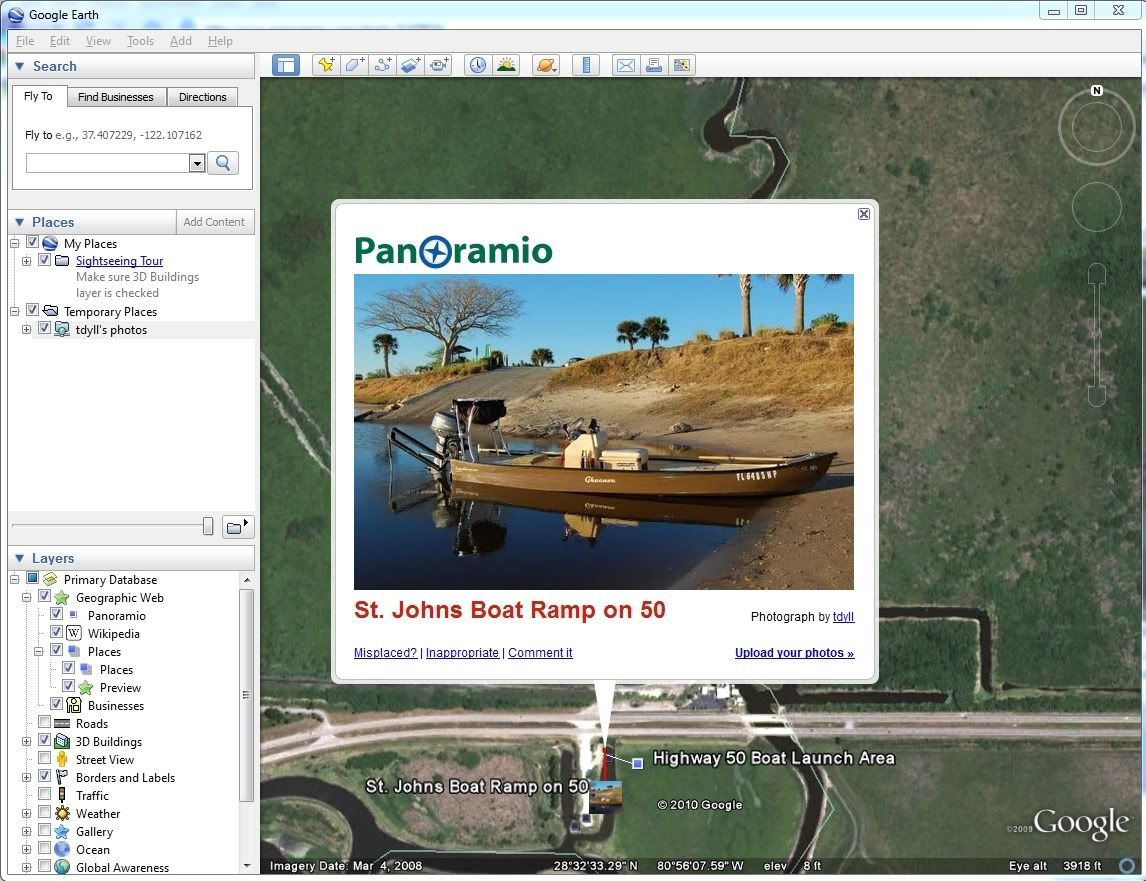Click the Fly to input field
Screen dimensions: 1146x881
tap(108, 163)
